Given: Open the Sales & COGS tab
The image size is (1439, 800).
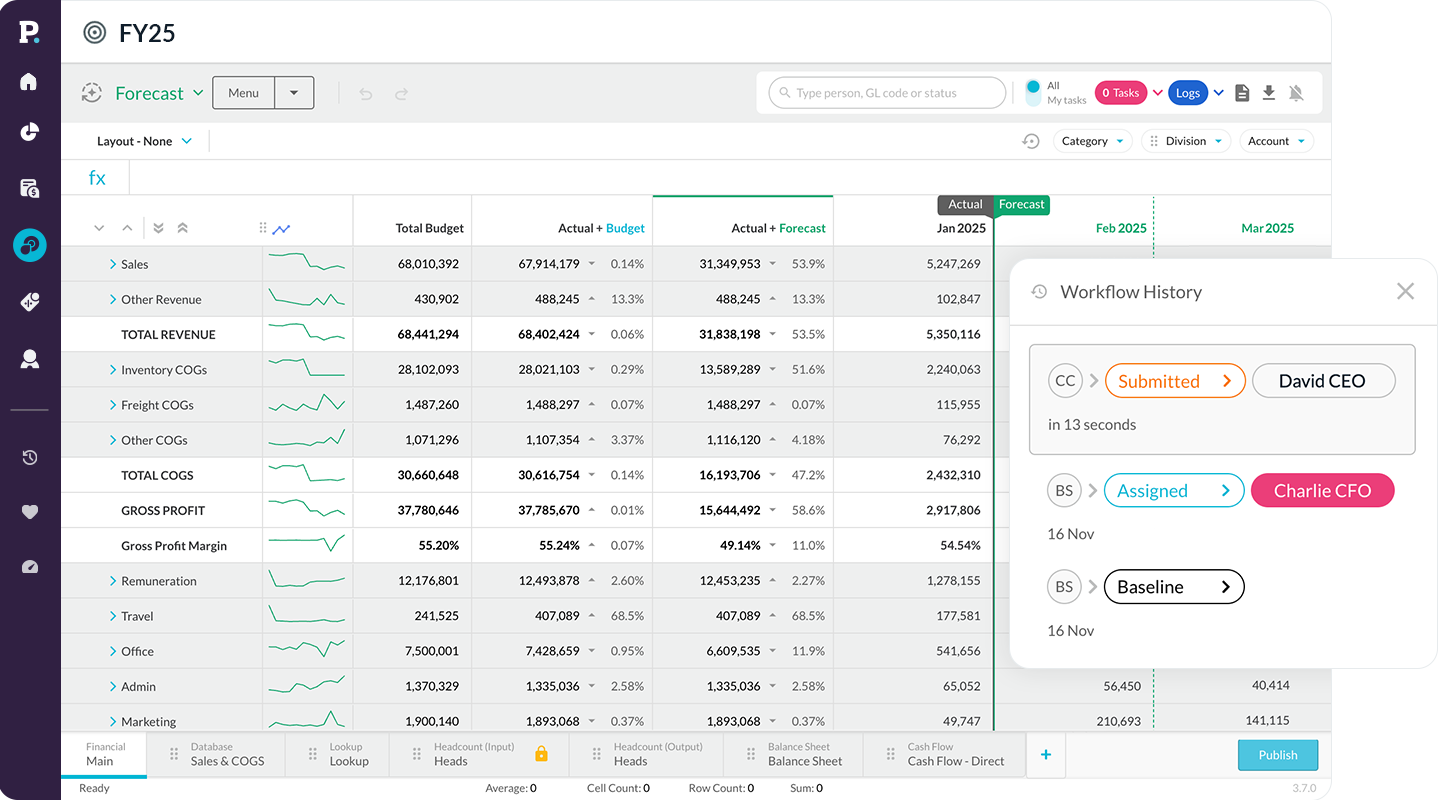Looking at the screenshot, I should (x=227, y=754).
